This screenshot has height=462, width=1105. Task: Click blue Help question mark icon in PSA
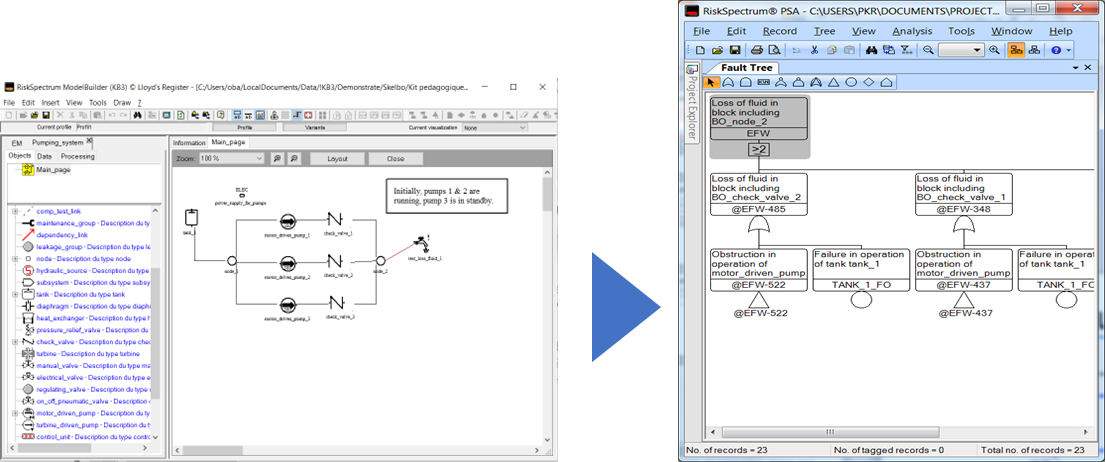tap(1056, 50)
